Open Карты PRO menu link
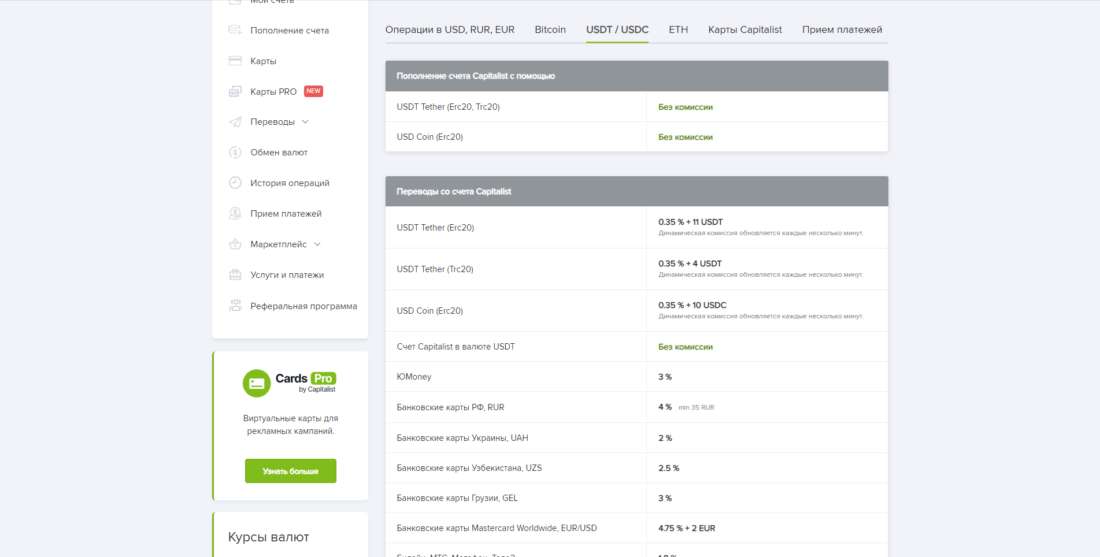The width and height of the screenshot is (1100, 557). coord(274,91)
